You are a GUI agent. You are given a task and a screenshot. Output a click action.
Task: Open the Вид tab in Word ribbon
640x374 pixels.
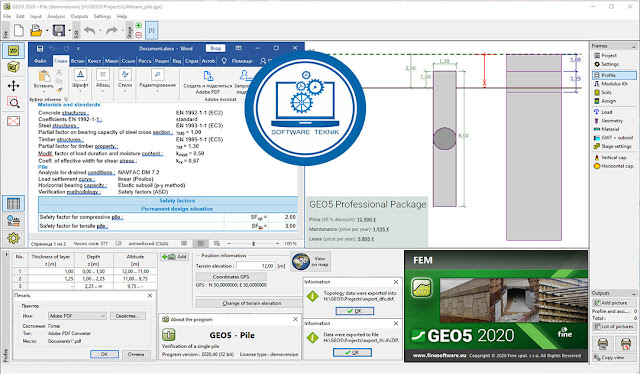177,61
